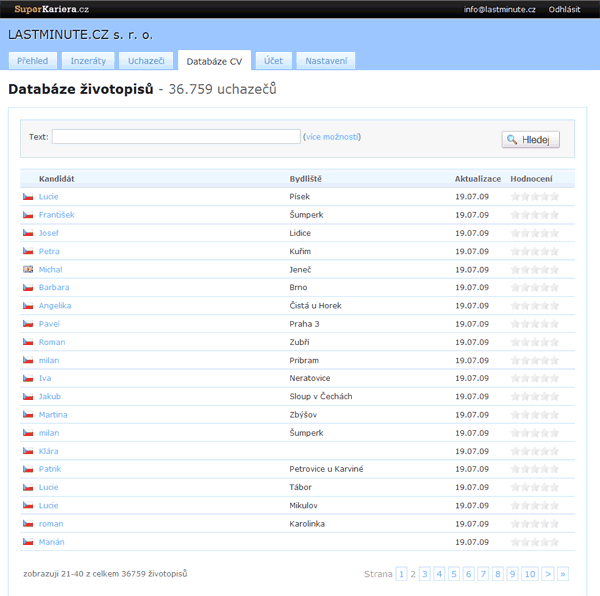
Task: Click the star rating in Klára's row
Action: tap(535, 451)
